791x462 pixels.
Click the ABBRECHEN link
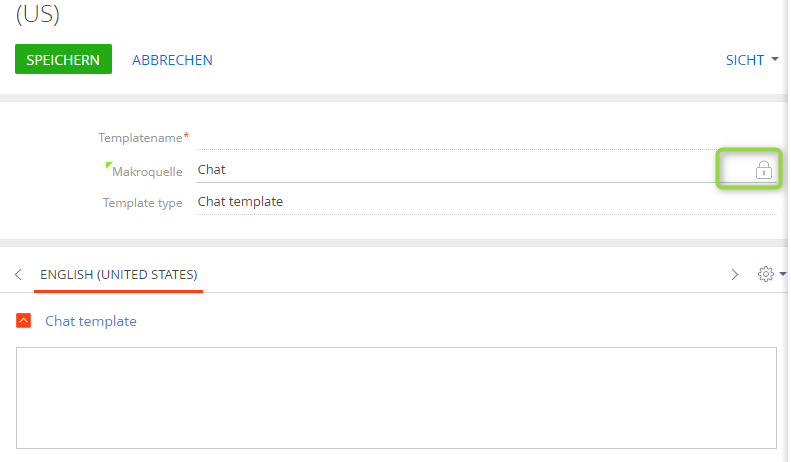[x=172, y=60]
